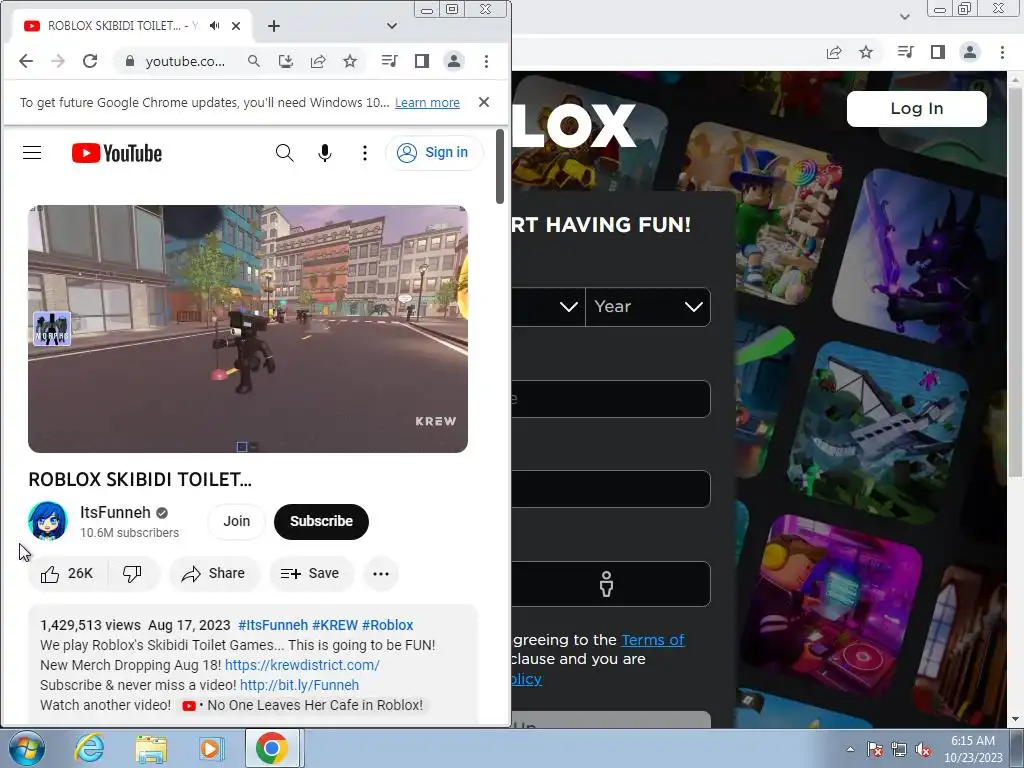Close the ROBLOX SKIBIDI TOILET tab

(236, 25)
